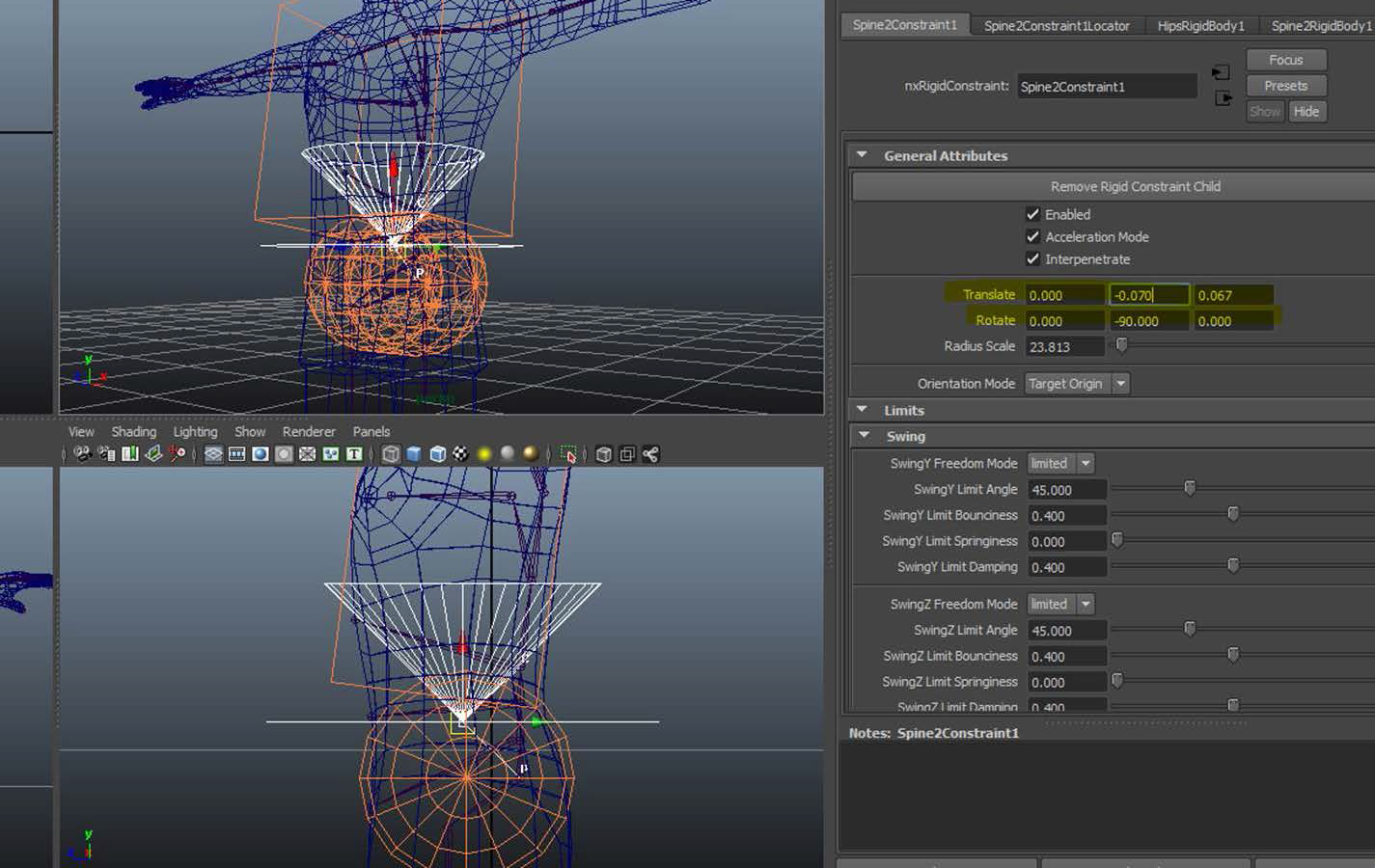The image size is (1375, 868).
Task: Open the Show panel menu
Action: [x=250, y=432]
